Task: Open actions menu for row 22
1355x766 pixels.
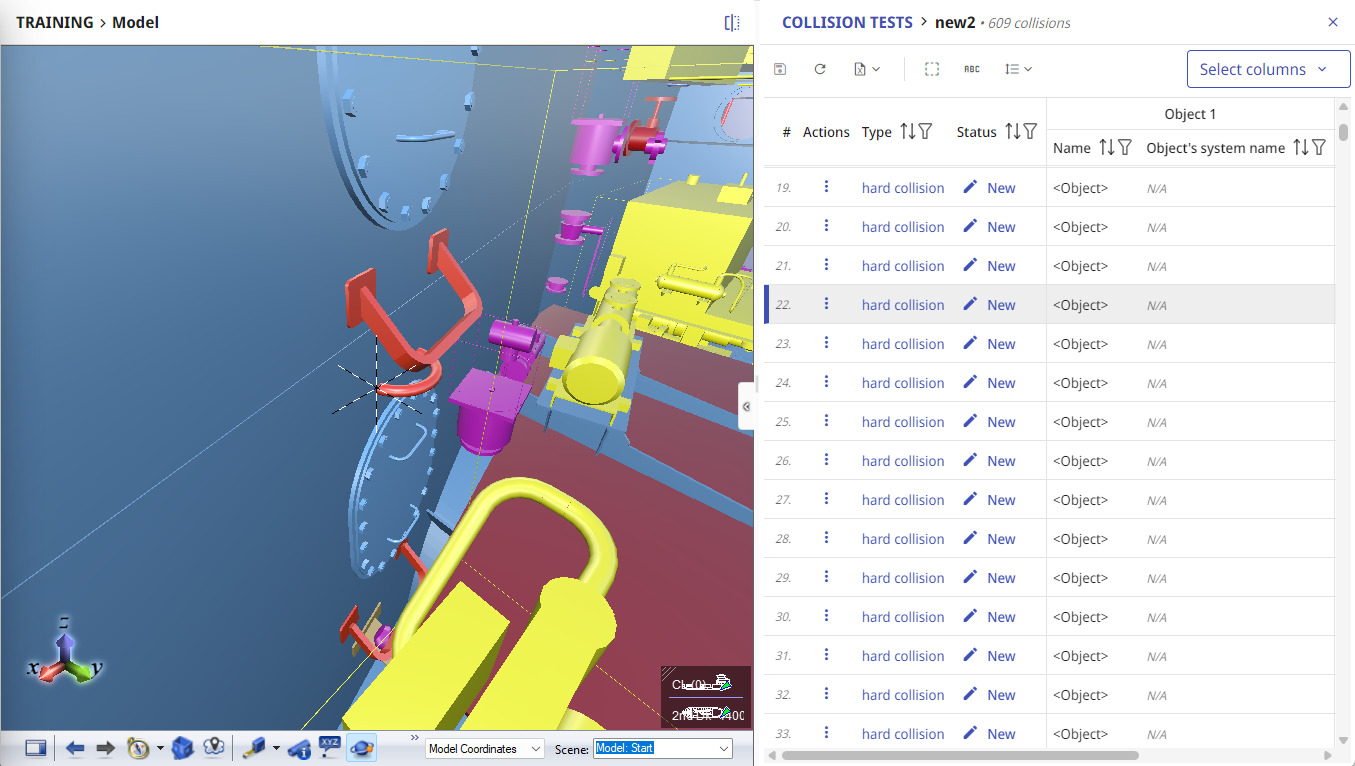Action: 826,304
